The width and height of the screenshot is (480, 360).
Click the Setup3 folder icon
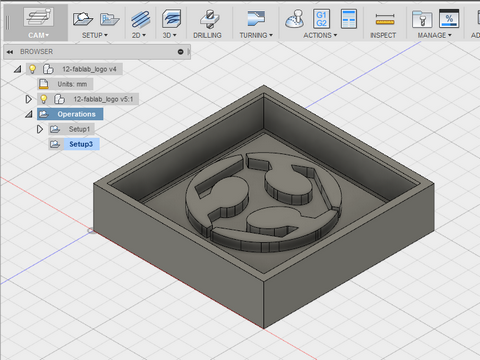pos(55,144)
